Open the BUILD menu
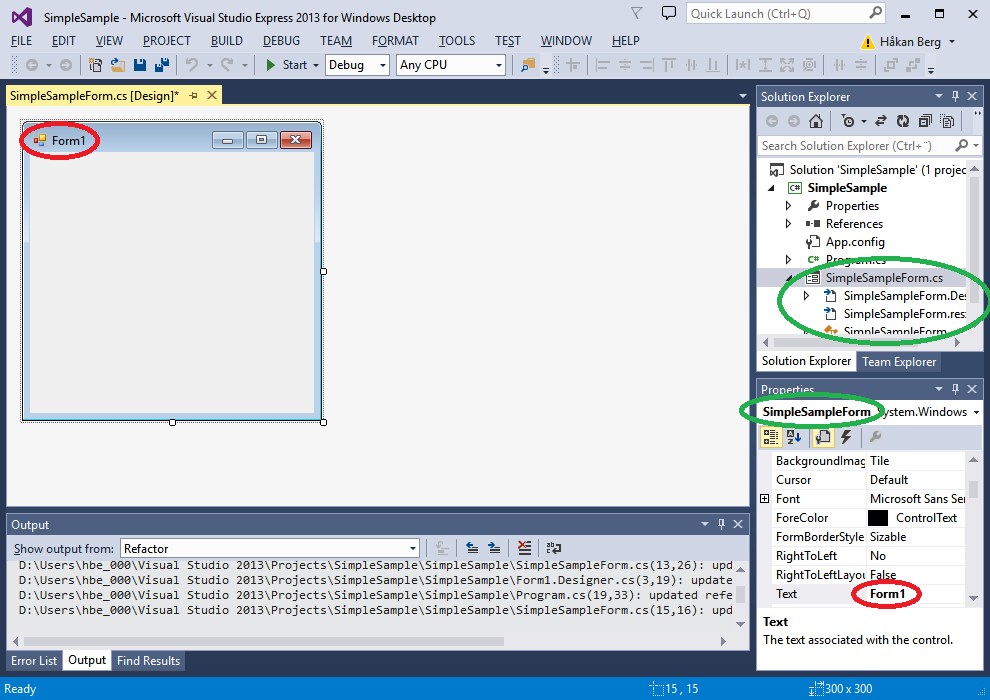The width and height of the screenshot is (990, 700). 227,41
